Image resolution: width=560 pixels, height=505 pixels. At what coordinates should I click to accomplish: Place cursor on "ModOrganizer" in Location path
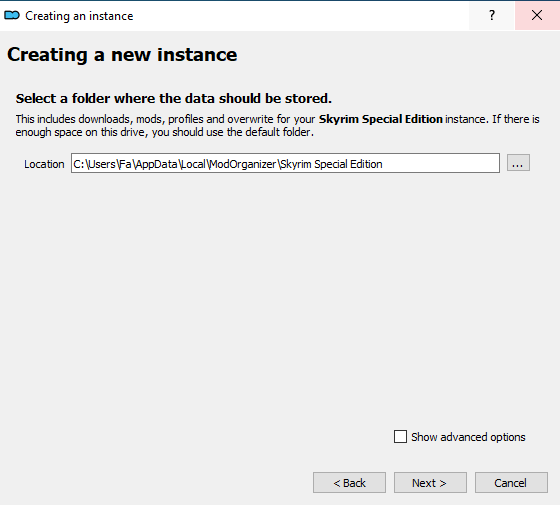coord(243,164)
